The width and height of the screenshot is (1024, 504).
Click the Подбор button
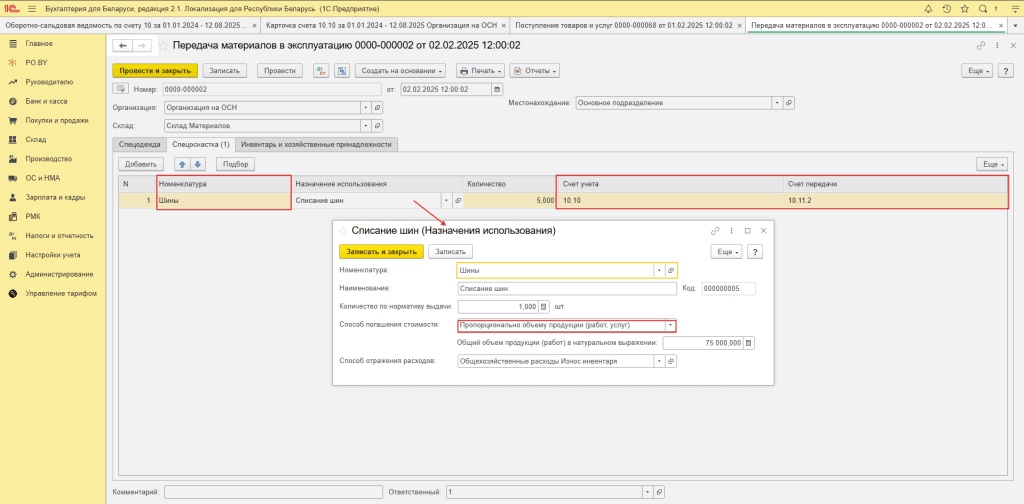point(236,165)
